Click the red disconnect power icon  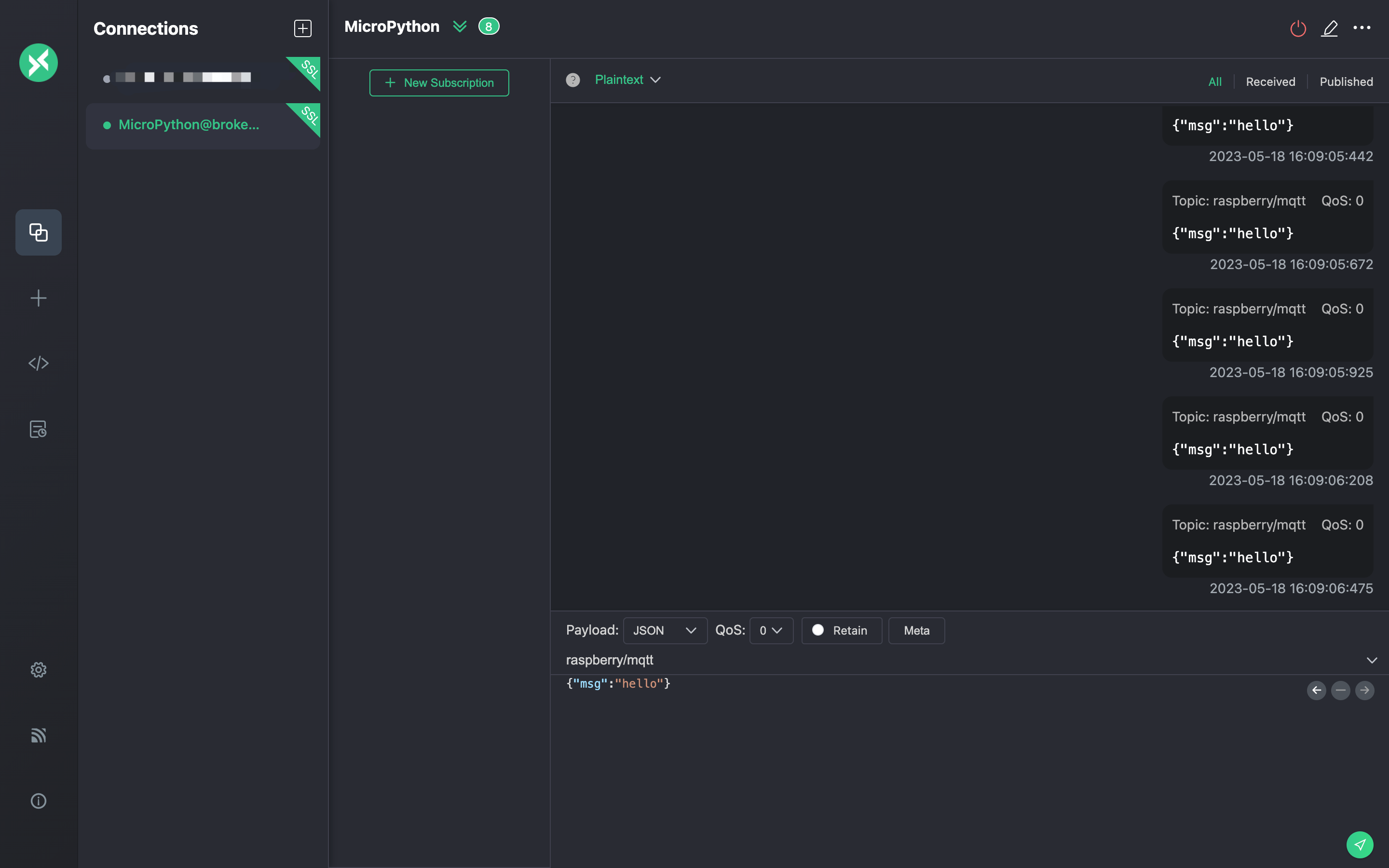click(x=1298, y=28)
